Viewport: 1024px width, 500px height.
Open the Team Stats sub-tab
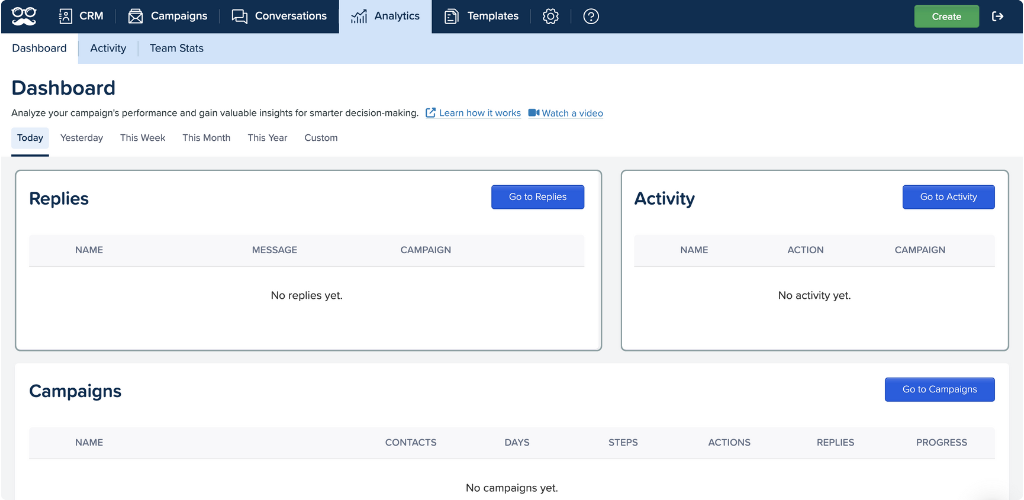tap(176, 48)
